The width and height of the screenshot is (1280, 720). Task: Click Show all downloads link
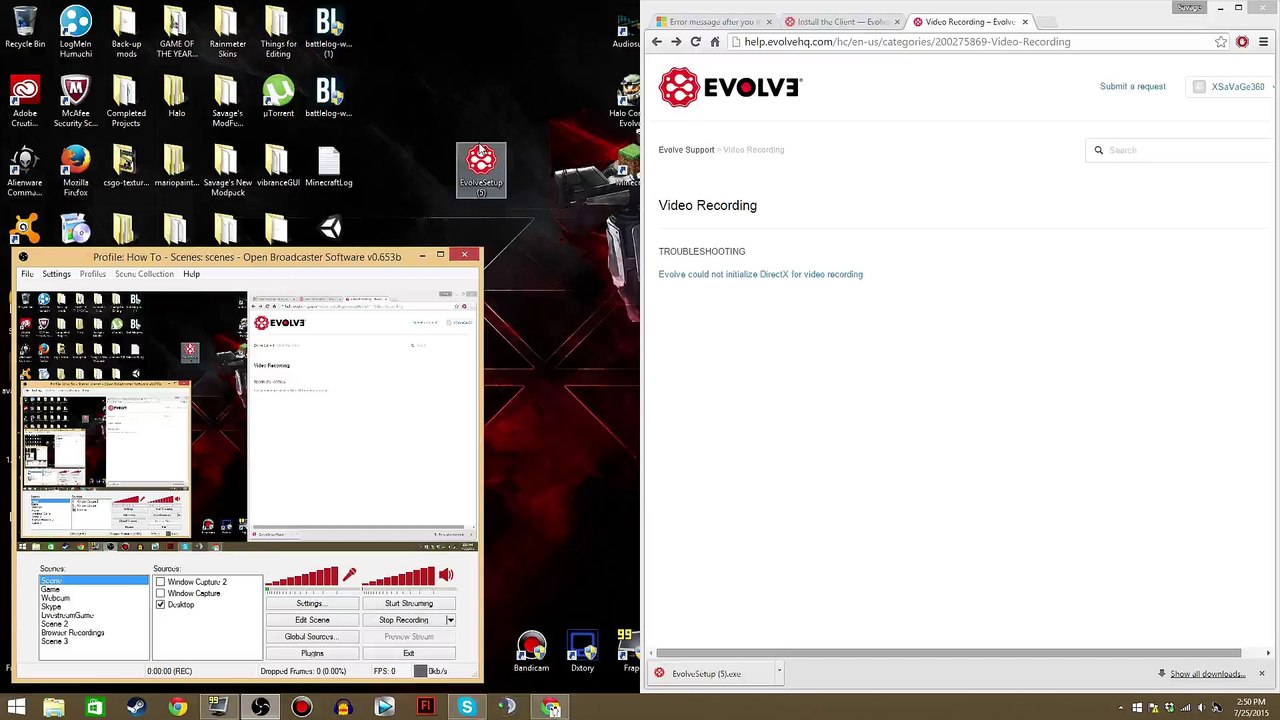point(1208,674)
